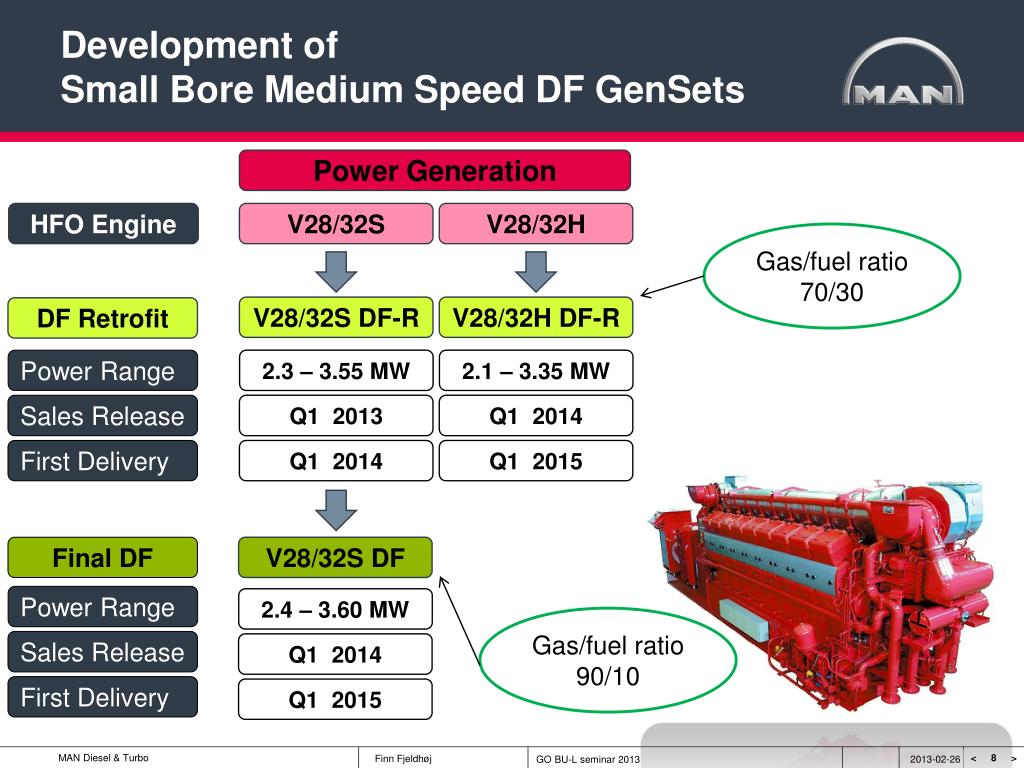Image resolution: width=1024 pixels, height=768 pixels.
Task: Click the V28/32S DF-R box
Action: (336, 317)
